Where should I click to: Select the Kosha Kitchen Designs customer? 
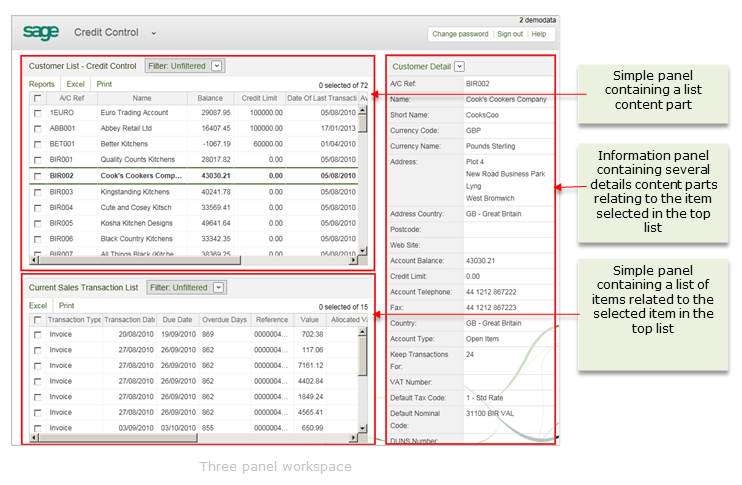[x=136, y=223]
